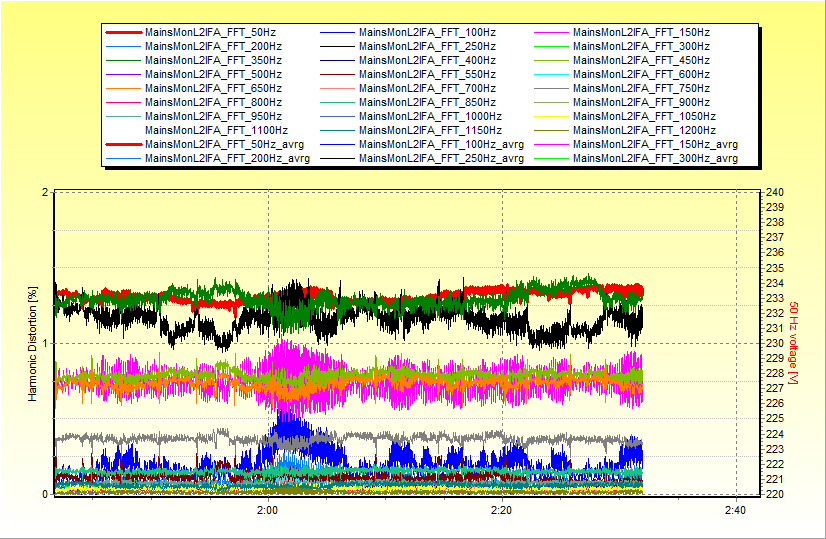Viewport: 826px width, 539px height.
Task: Click the red line swatch beside FFT_50Hz
Action: [x=124, y=33]
